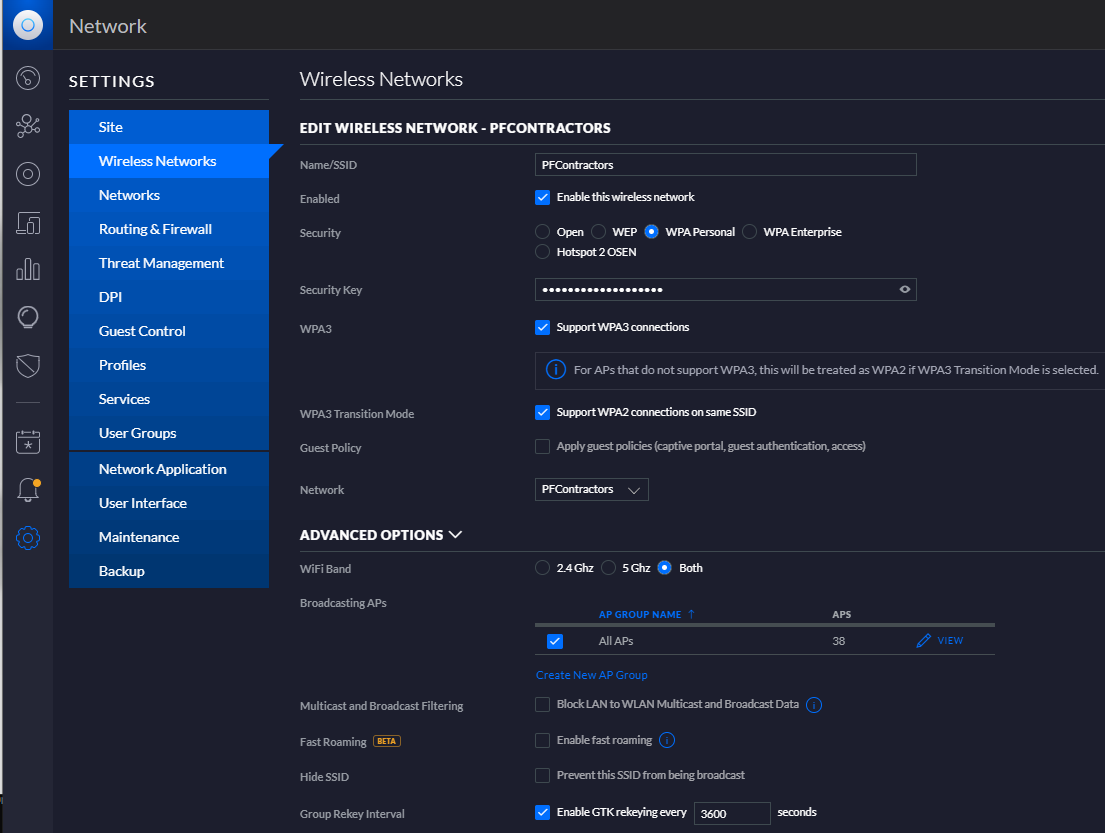Uncheck Support WPA3 connections
This screenshot has width=1105, height=833.
coord(543,327)
